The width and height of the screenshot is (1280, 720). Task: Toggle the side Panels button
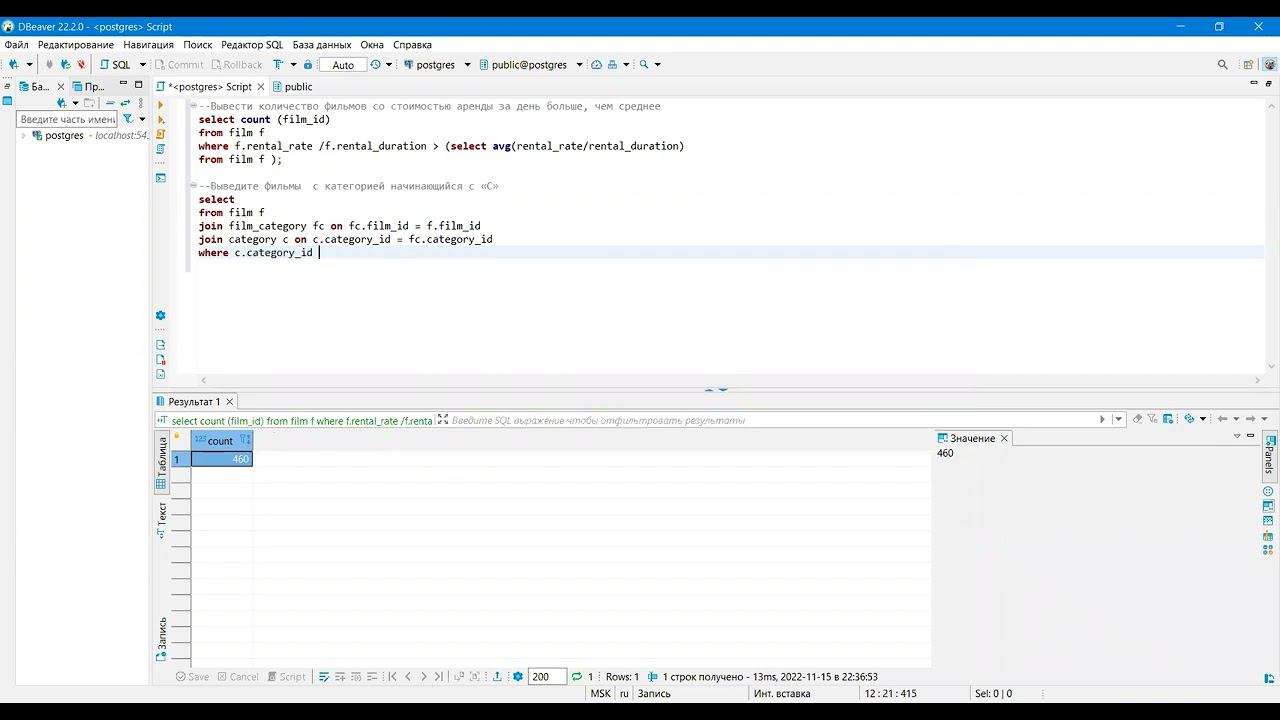pos(1270,455)
